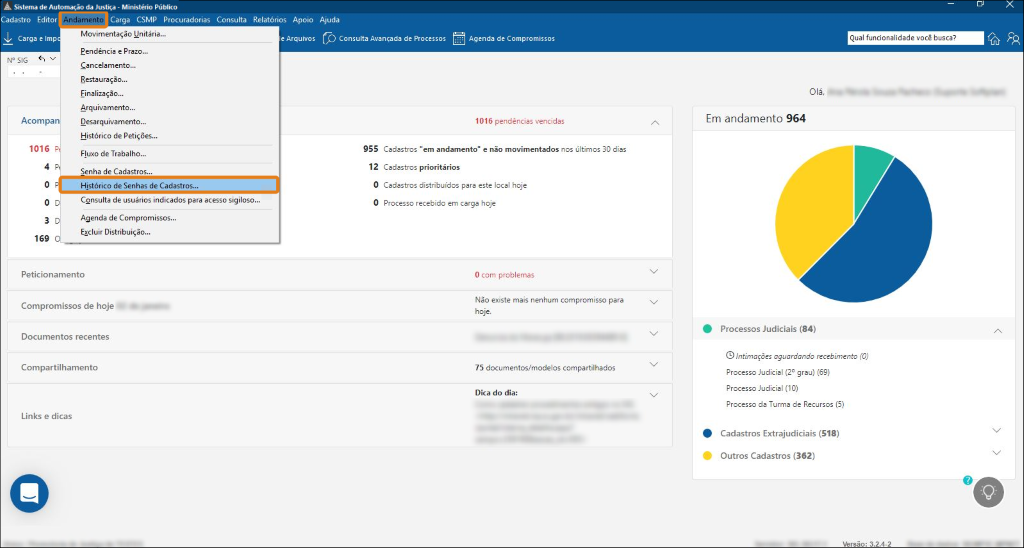Open the Consulta menu
Image resolution: width=1024 pixels, height=548 pixels.
[232, 20]
